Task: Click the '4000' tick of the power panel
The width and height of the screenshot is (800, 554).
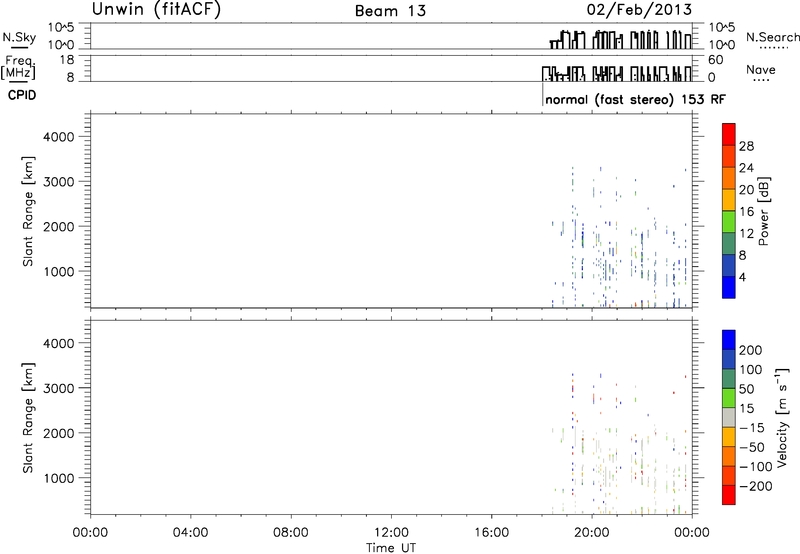Action: click(x=59, y=137)
